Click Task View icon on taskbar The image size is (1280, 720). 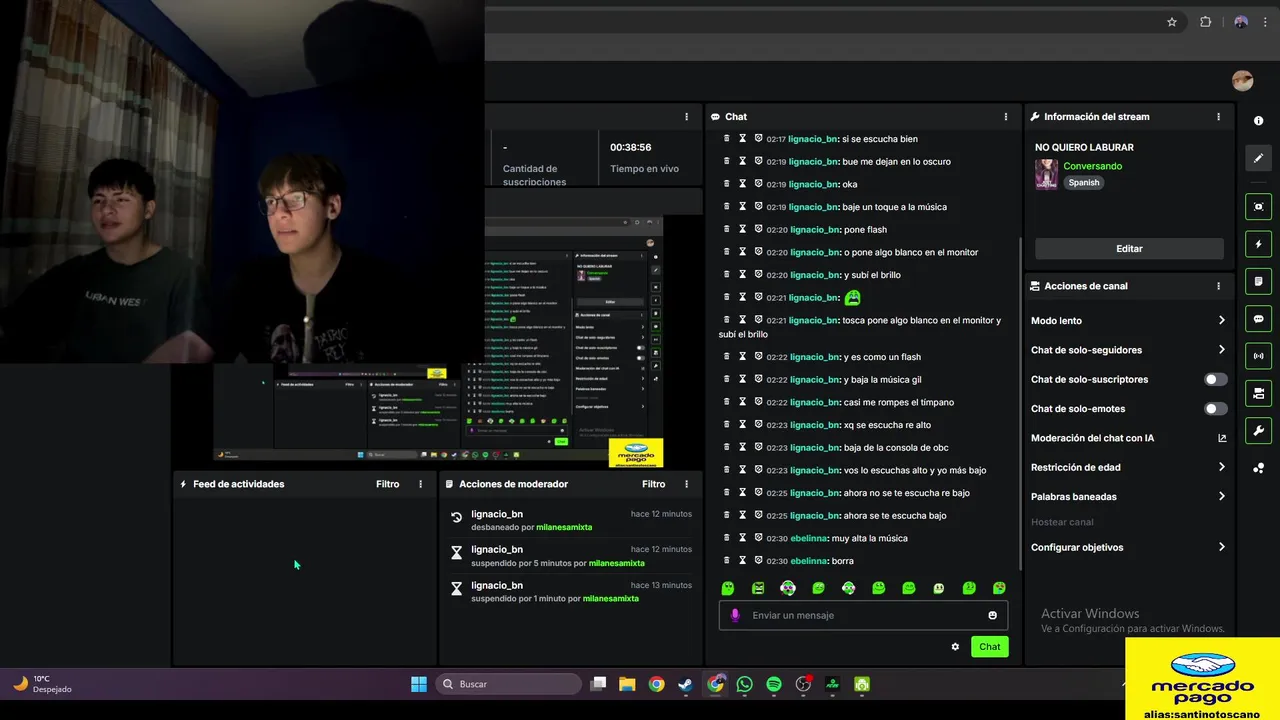point(598,684)
